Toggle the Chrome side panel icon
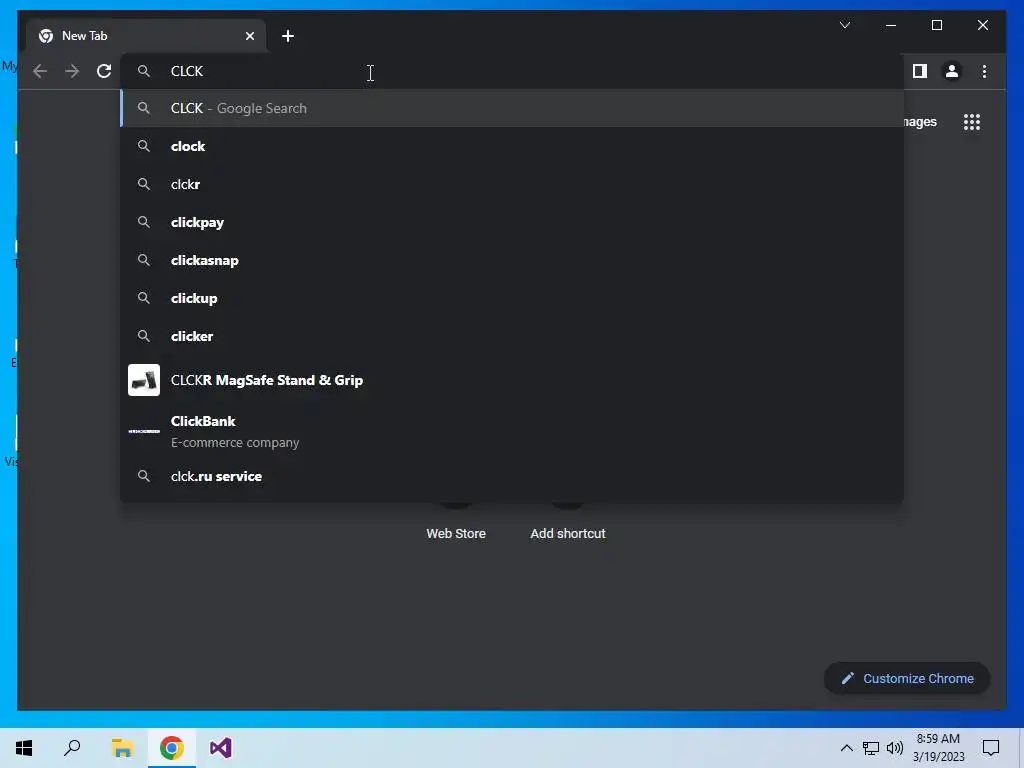This screenshot has height=768, width=1024. click(920, 71)
